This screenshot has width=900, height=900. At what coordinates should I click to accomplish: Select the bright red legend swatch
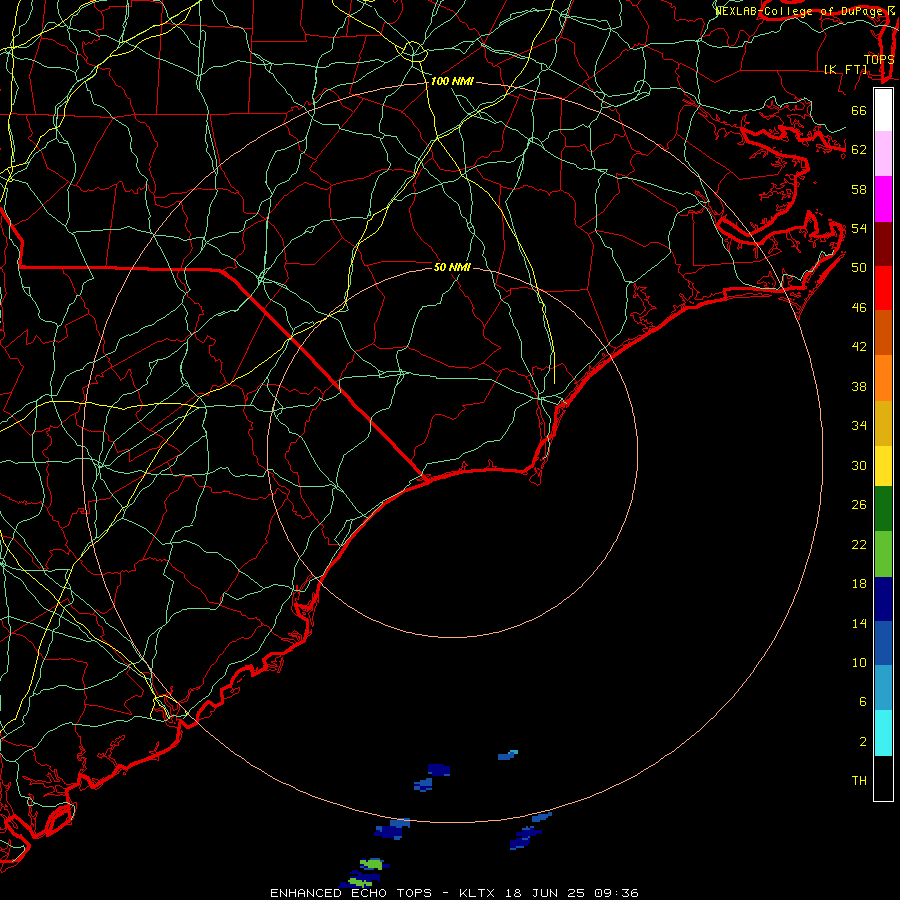[883, 288]
